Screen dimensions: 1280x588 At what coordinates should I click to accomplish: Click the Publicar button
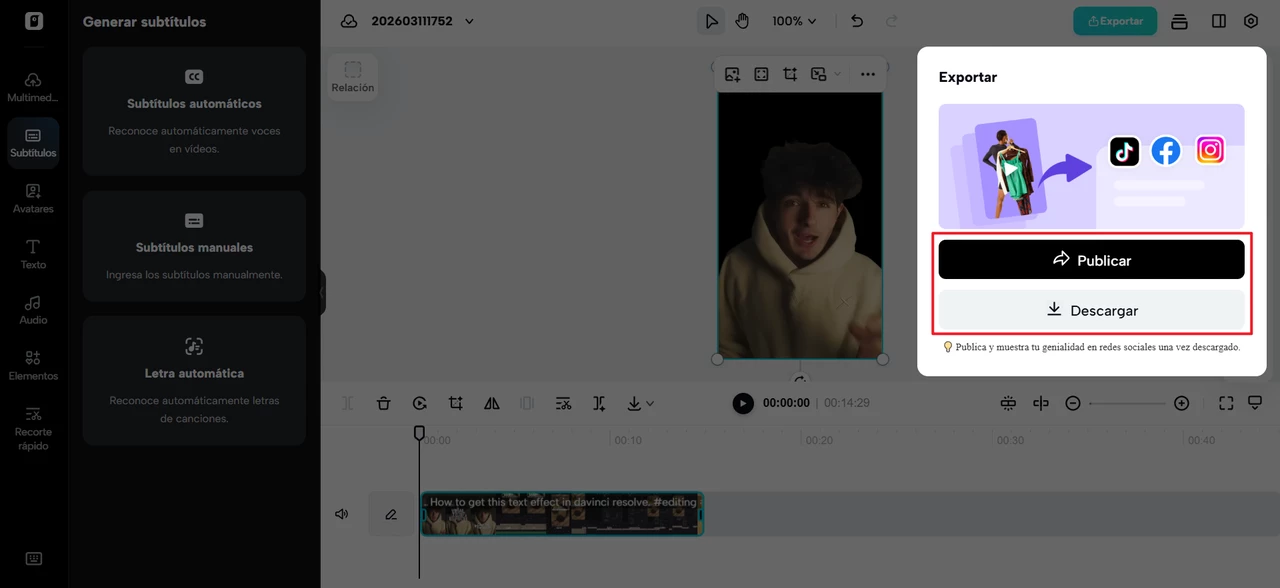pos(1091,260)
